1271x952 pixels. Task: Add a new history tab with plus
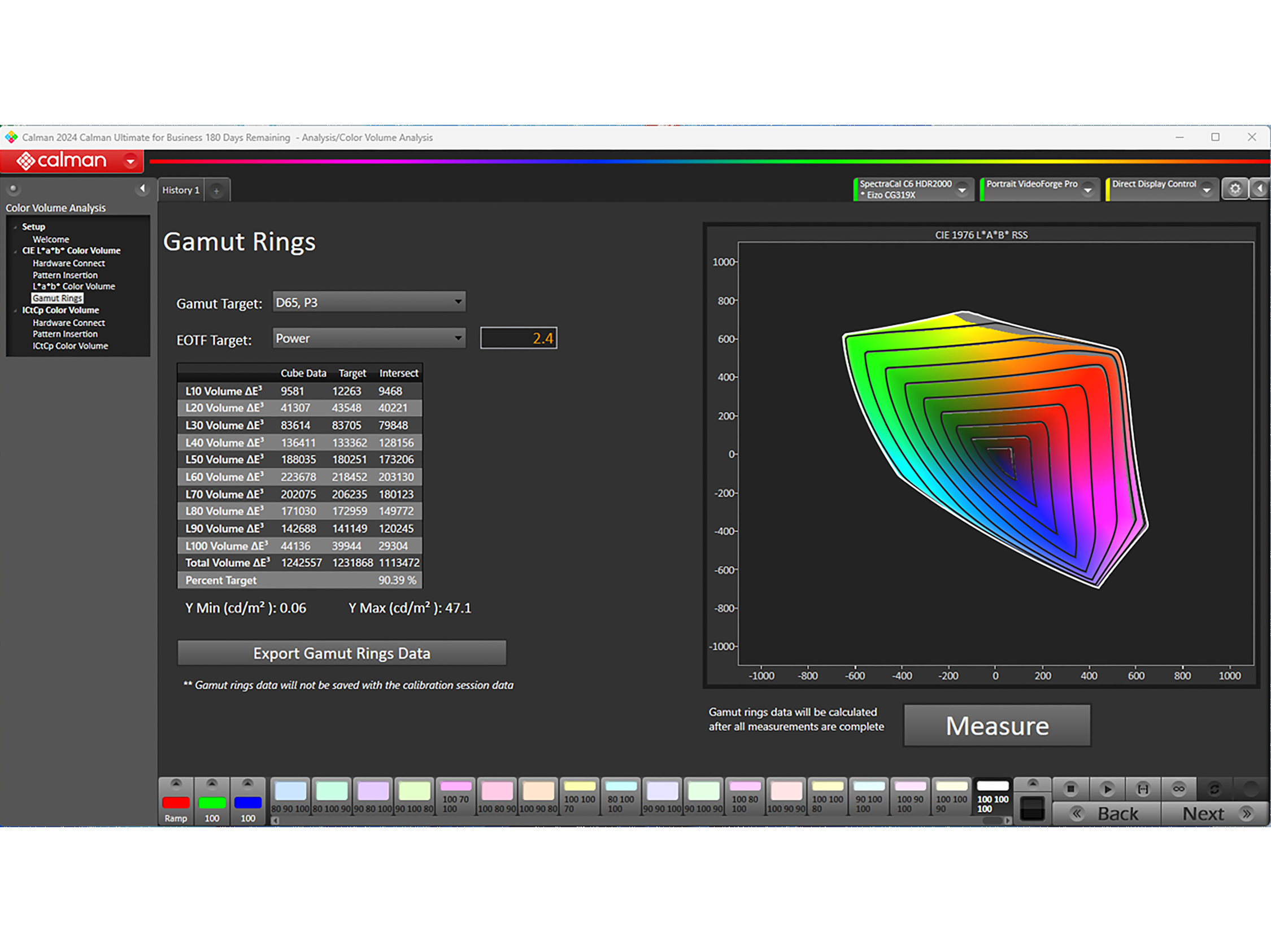pos(216,191)
